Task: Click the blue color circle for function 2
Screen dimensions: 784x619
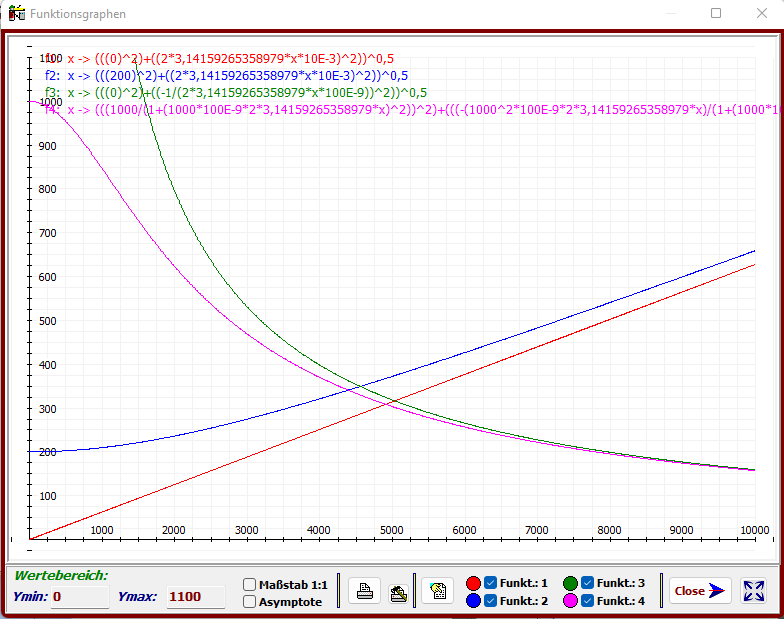Action: click(474, 601)
